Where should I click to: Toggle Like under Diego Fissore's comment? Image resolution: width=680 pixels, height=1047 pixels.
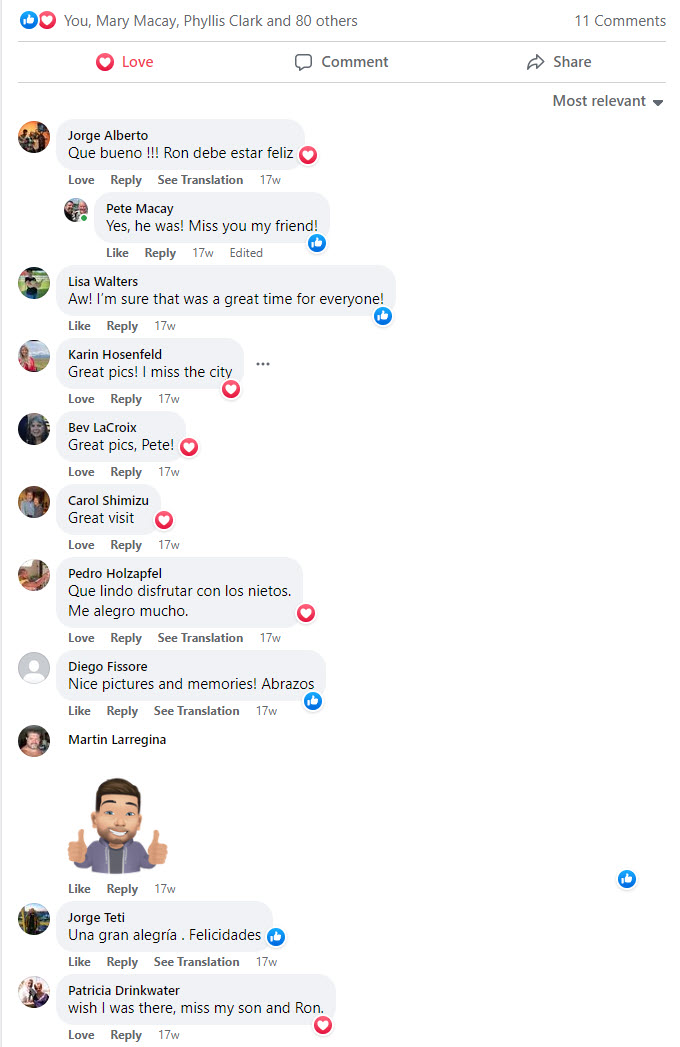pos(79,711)
